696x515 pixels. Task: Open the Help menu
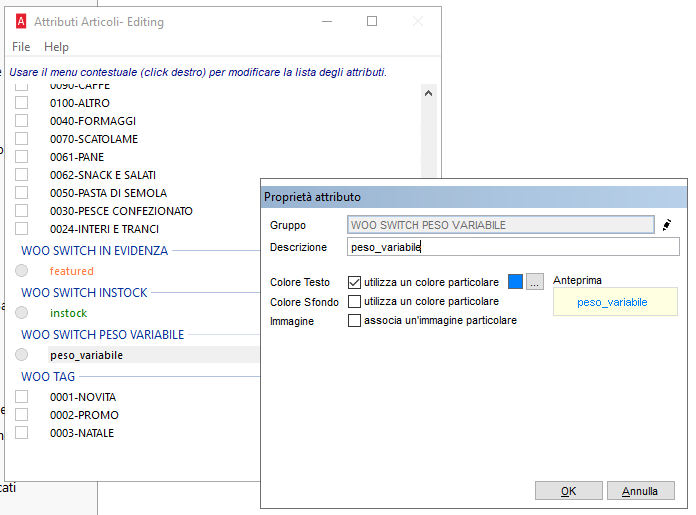[56, 47]
